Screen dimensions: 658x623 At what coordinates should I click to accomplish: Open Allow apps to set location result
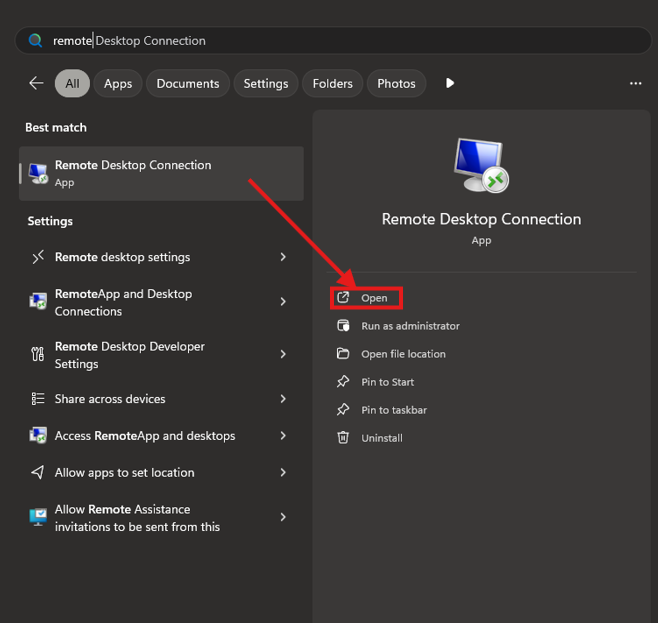[162, 472]
